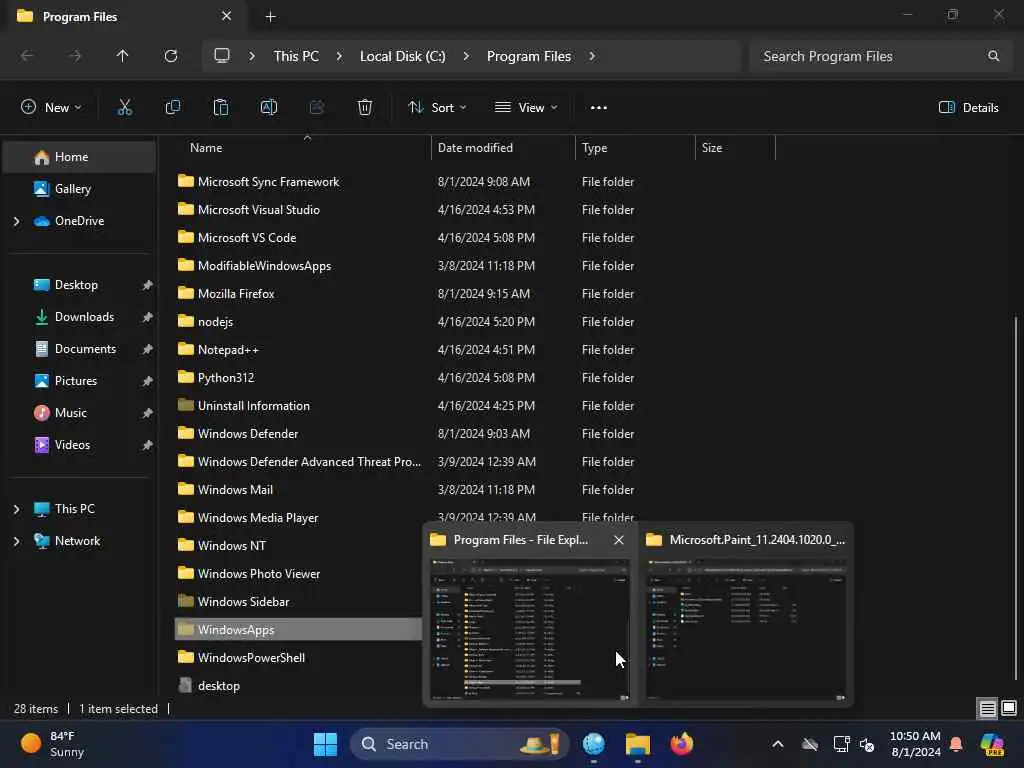The image size is (1024, 768).
Task: Unpin Videos using its pin icon
Action: 148,445
